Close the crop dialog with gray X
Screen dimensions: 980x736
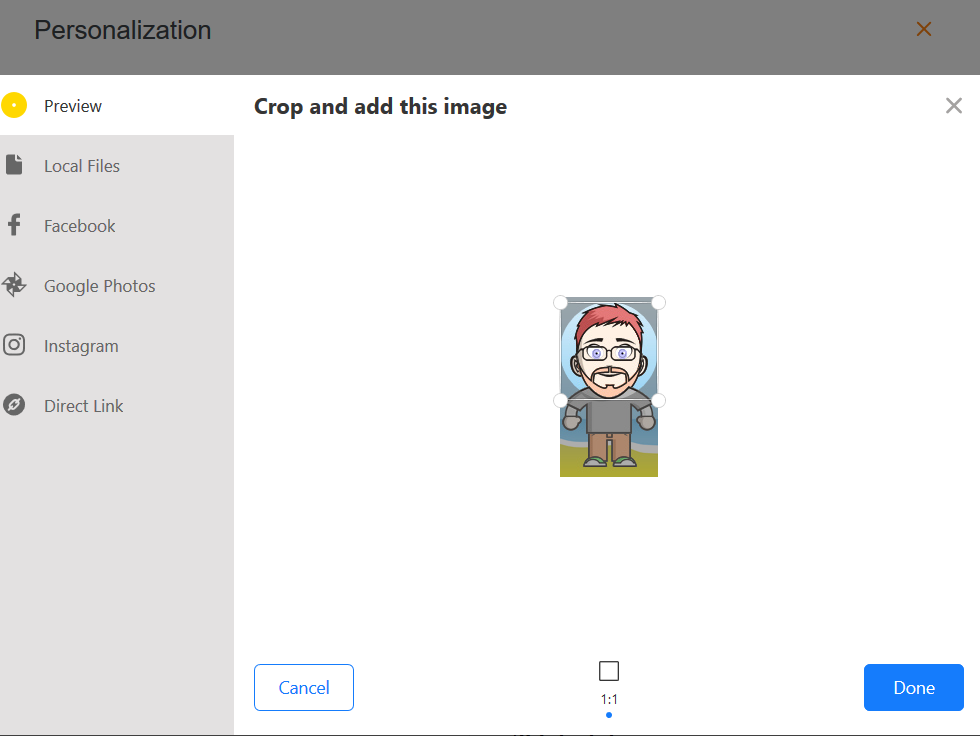(954, 106)
